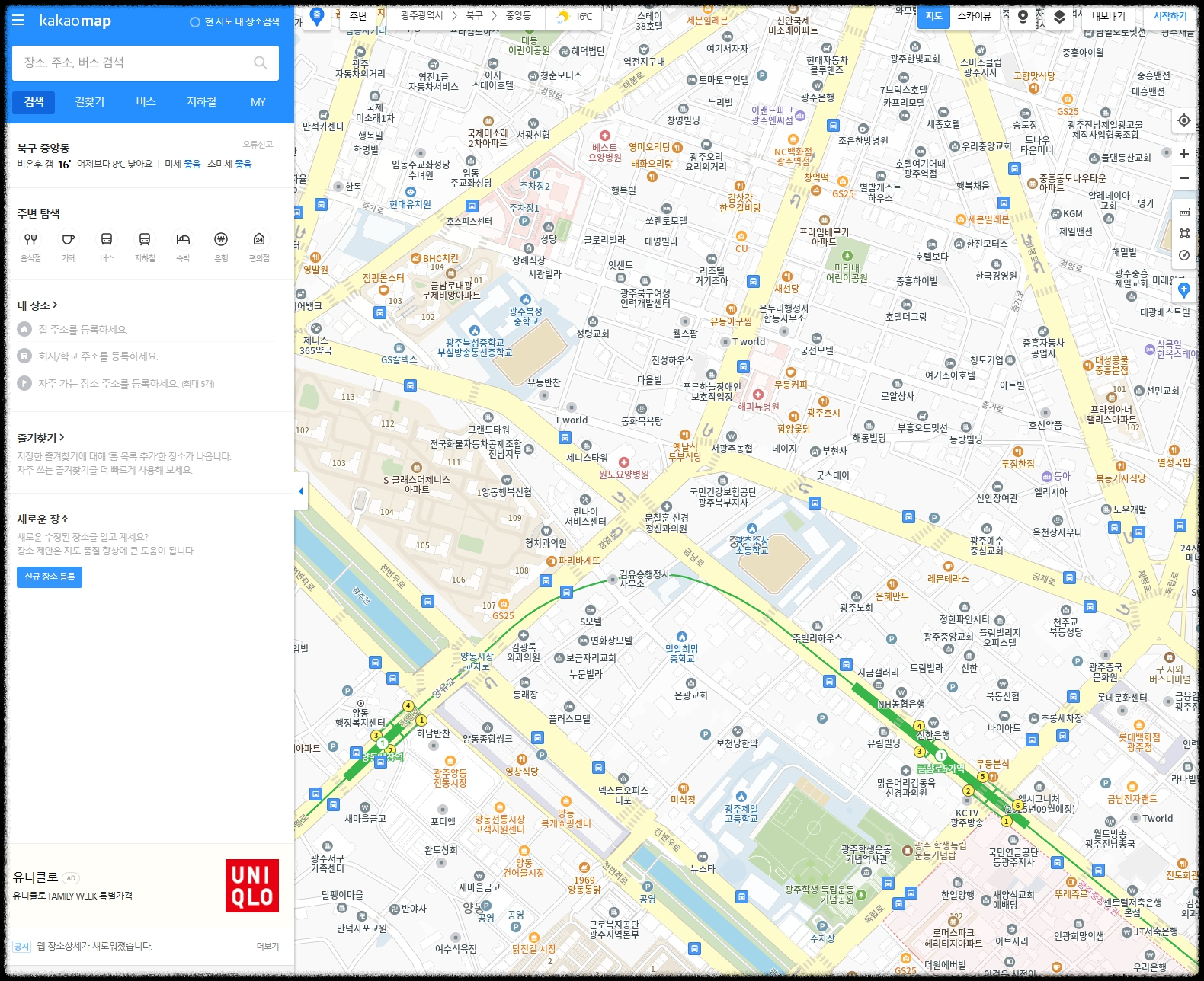This screenshot has height=981, width=1204.
Task: Select the radius measuring tool
Action: [x=1183, y=255]
